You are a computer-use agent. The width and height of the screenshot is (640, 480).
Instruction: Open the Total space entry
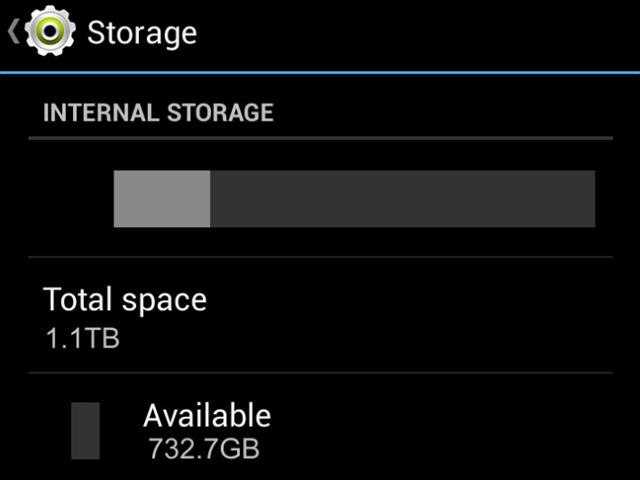click(x=320, y=315)
